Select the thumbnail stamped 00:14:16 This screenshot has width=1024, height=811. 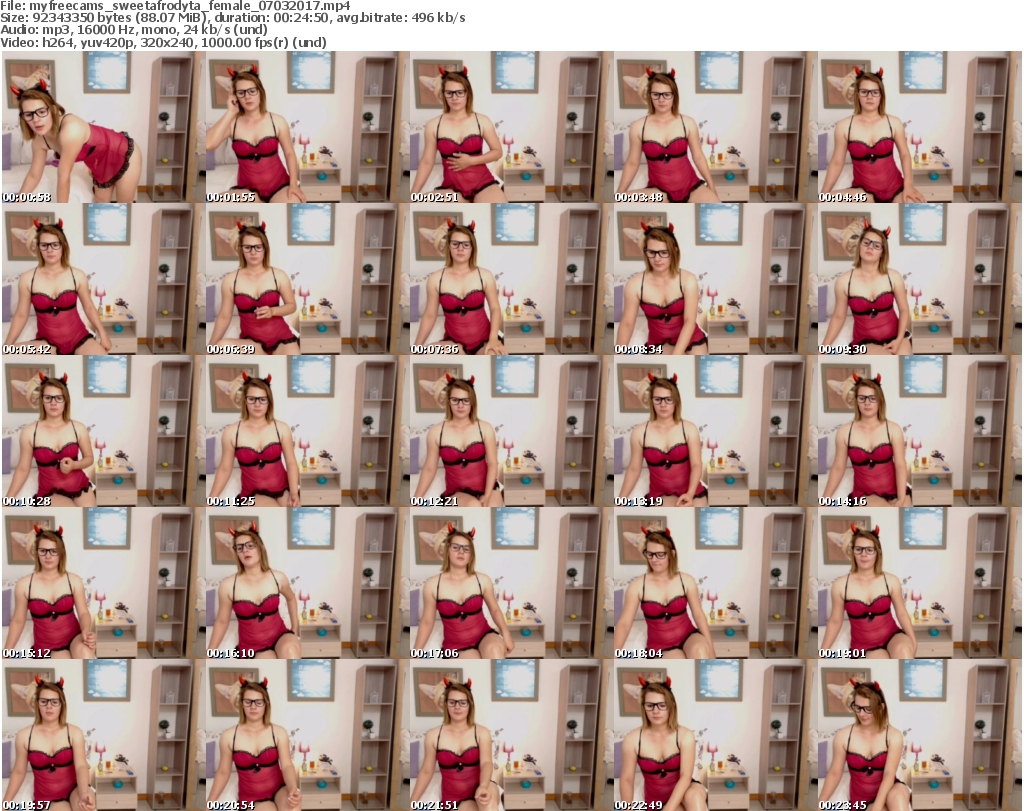pos(919,432)
